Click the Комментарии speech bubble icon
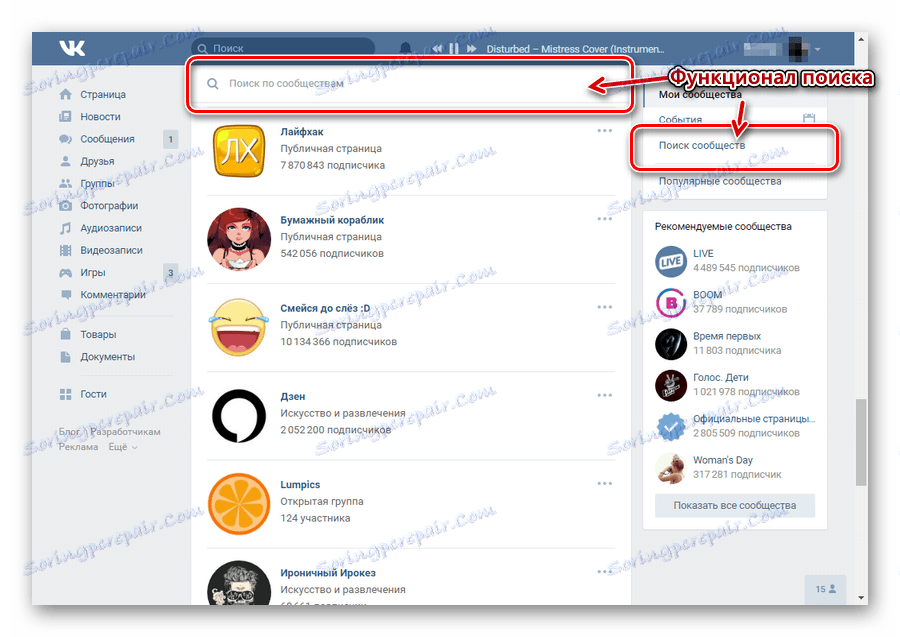 point(65,295)
